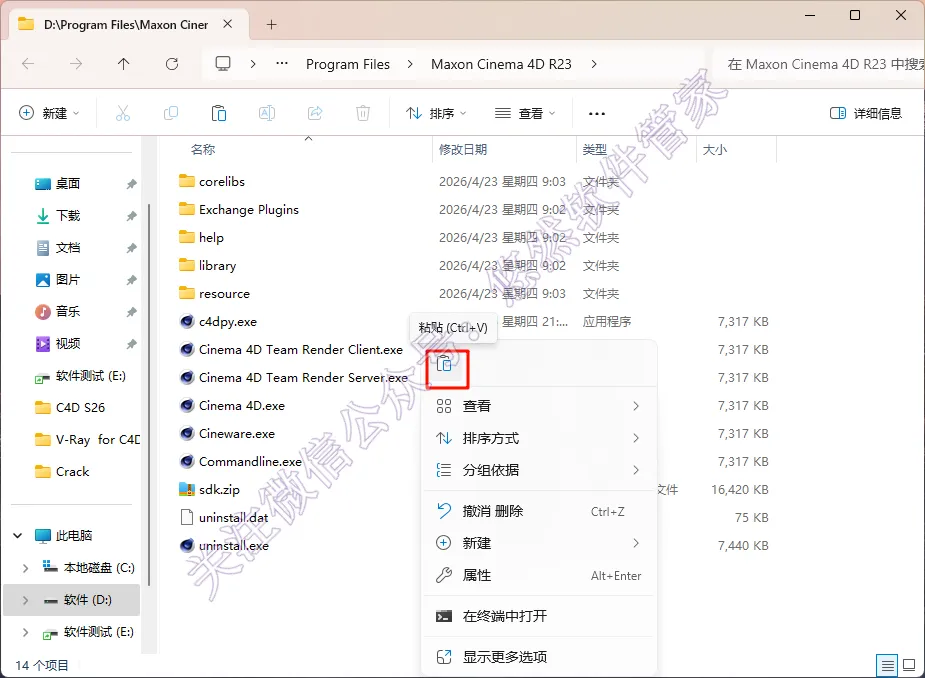The height and width of the screenshot is (678, 925).
Task: Go back with the left arrow
Action: [x=28, y=64]
